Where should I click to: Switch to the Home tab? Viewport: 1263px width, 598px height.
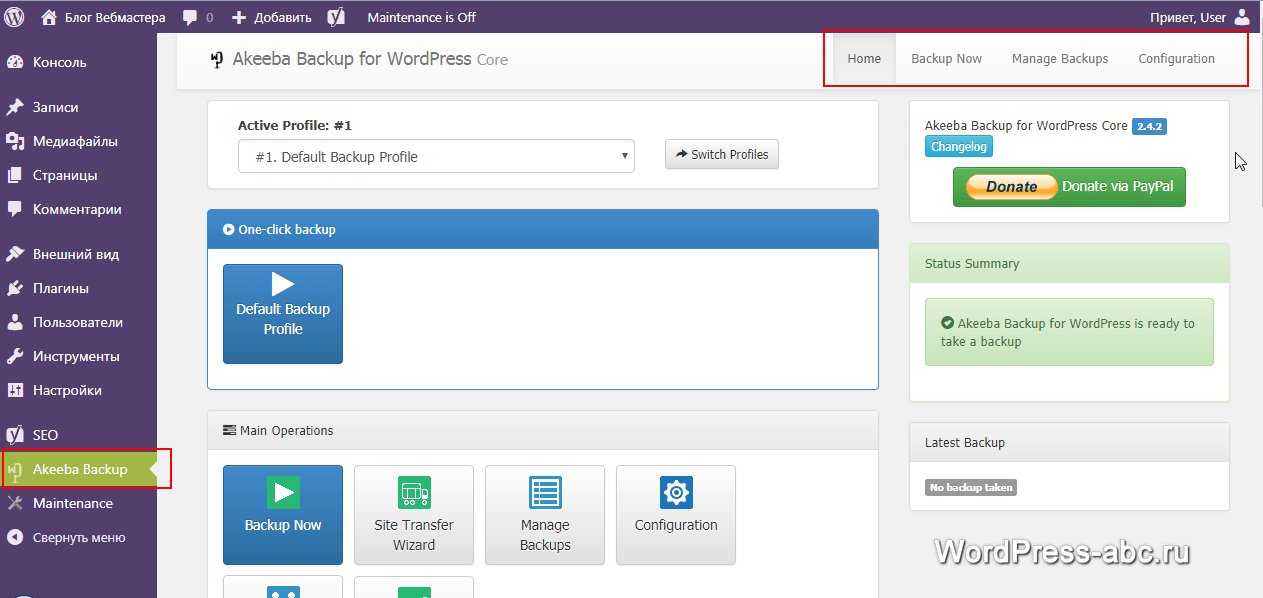click(x=864, y=58)
